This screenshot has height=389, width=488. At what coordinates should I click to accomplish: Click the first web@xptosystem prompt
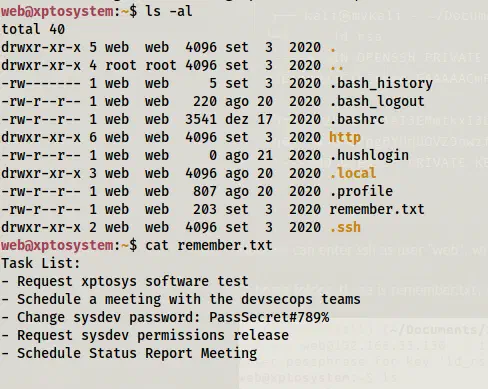(x=57, y=11)
